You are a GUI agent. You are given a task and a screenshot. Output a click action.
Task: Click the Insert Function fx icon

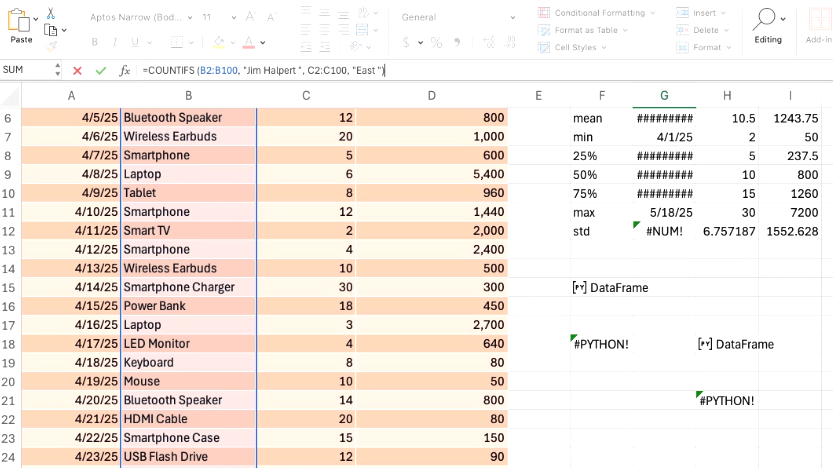(x=124, y=70)
